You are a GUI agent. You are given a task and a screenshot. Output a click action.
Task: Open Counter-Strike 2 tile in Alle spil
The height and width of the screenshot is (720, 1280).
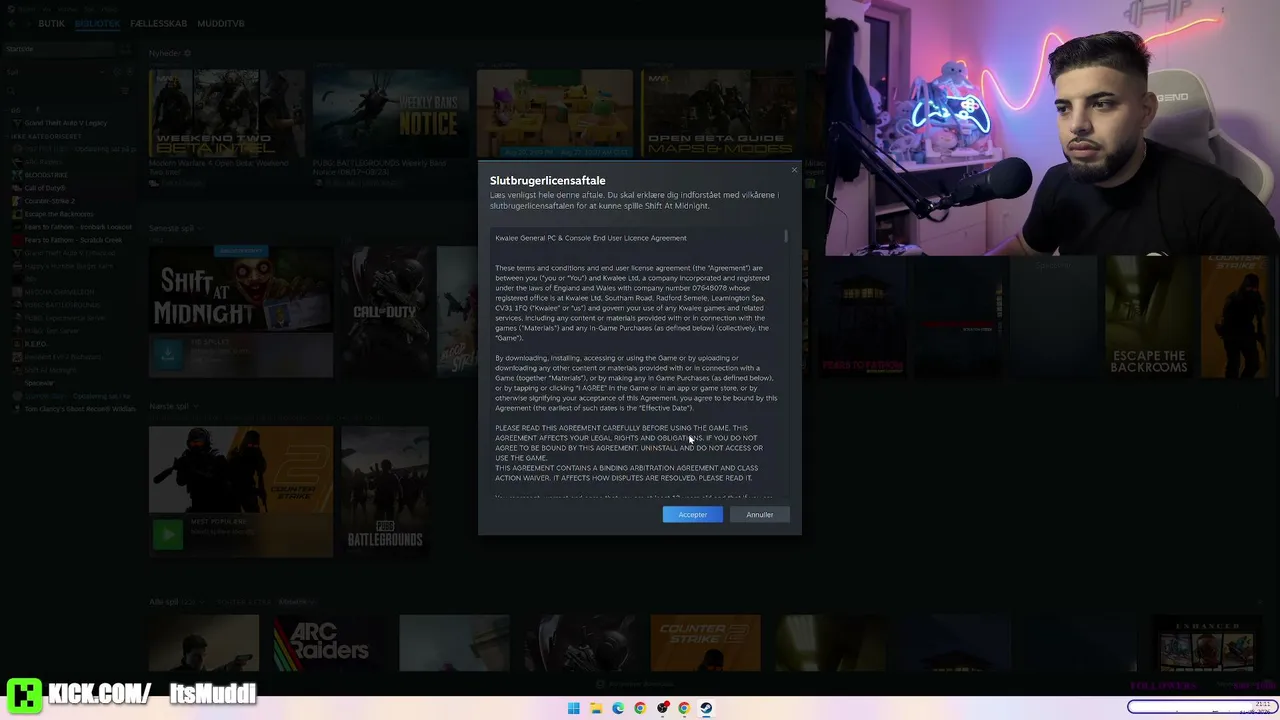point(705,643)
